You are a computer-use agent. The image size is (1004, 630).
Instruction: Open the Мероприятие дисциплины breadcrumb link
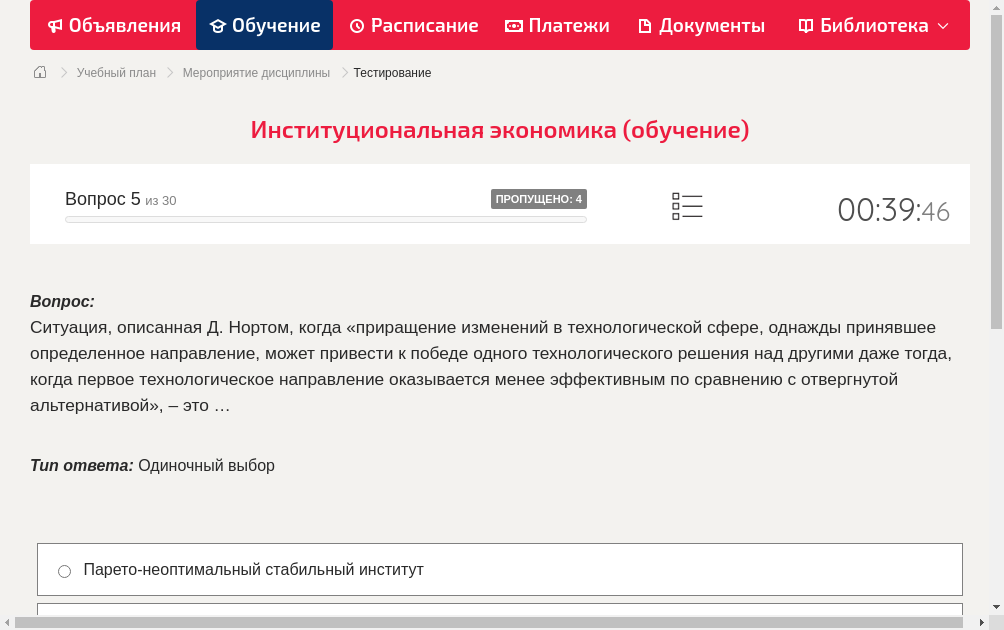pos(256,73)
